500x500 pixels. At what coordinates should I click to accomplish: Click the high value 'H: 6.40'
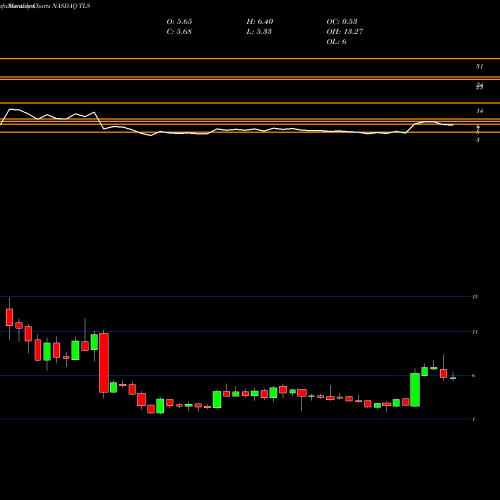click(x=260, y=22)
